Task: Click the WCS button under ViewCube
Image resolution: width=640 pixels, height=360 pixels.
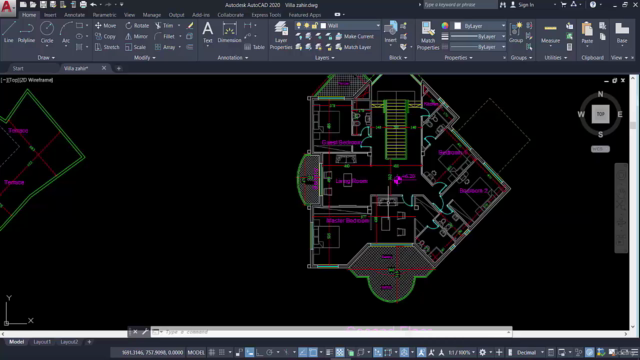Action: pos(600,149)
